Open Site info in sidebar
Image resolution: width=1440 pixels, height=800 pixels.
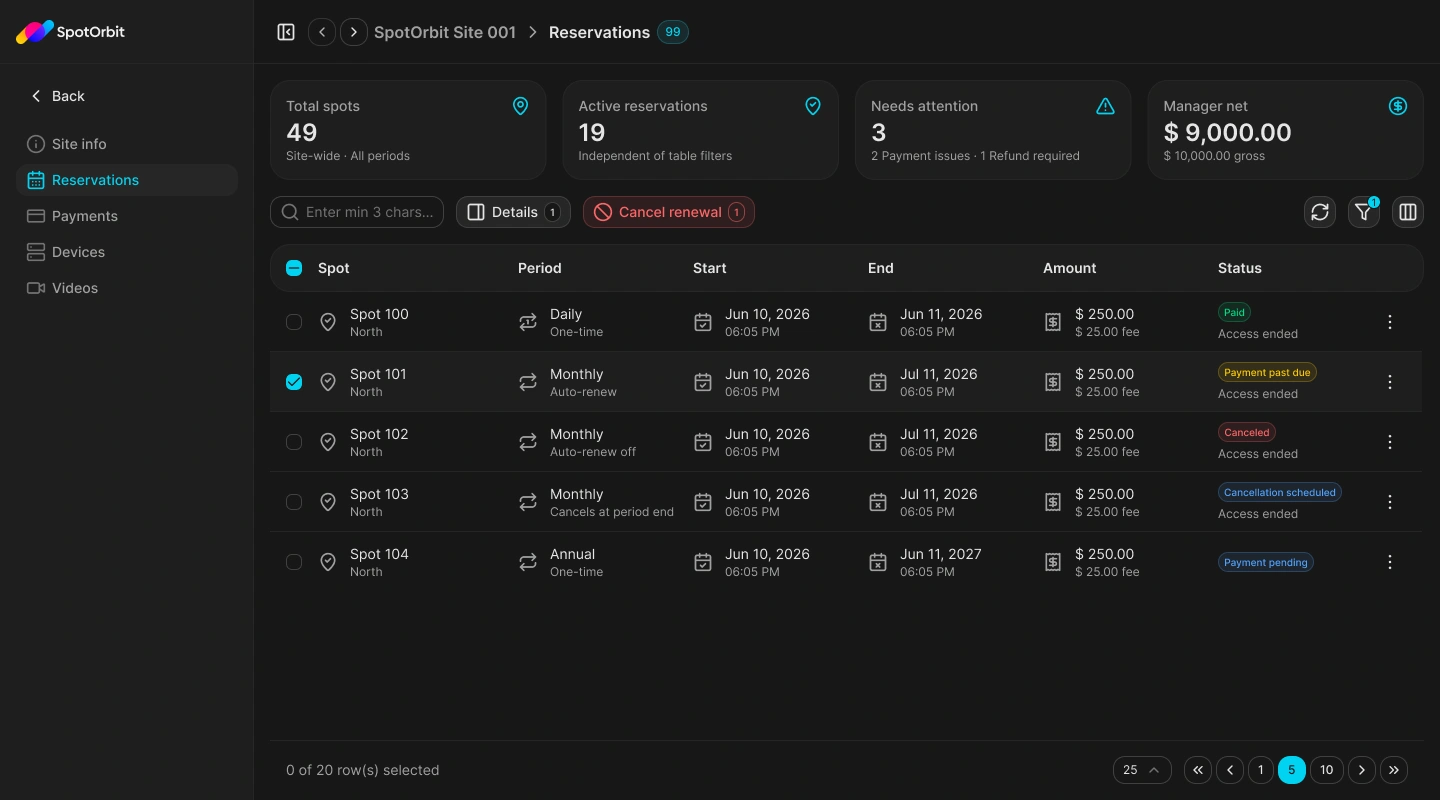pos(127,144)
